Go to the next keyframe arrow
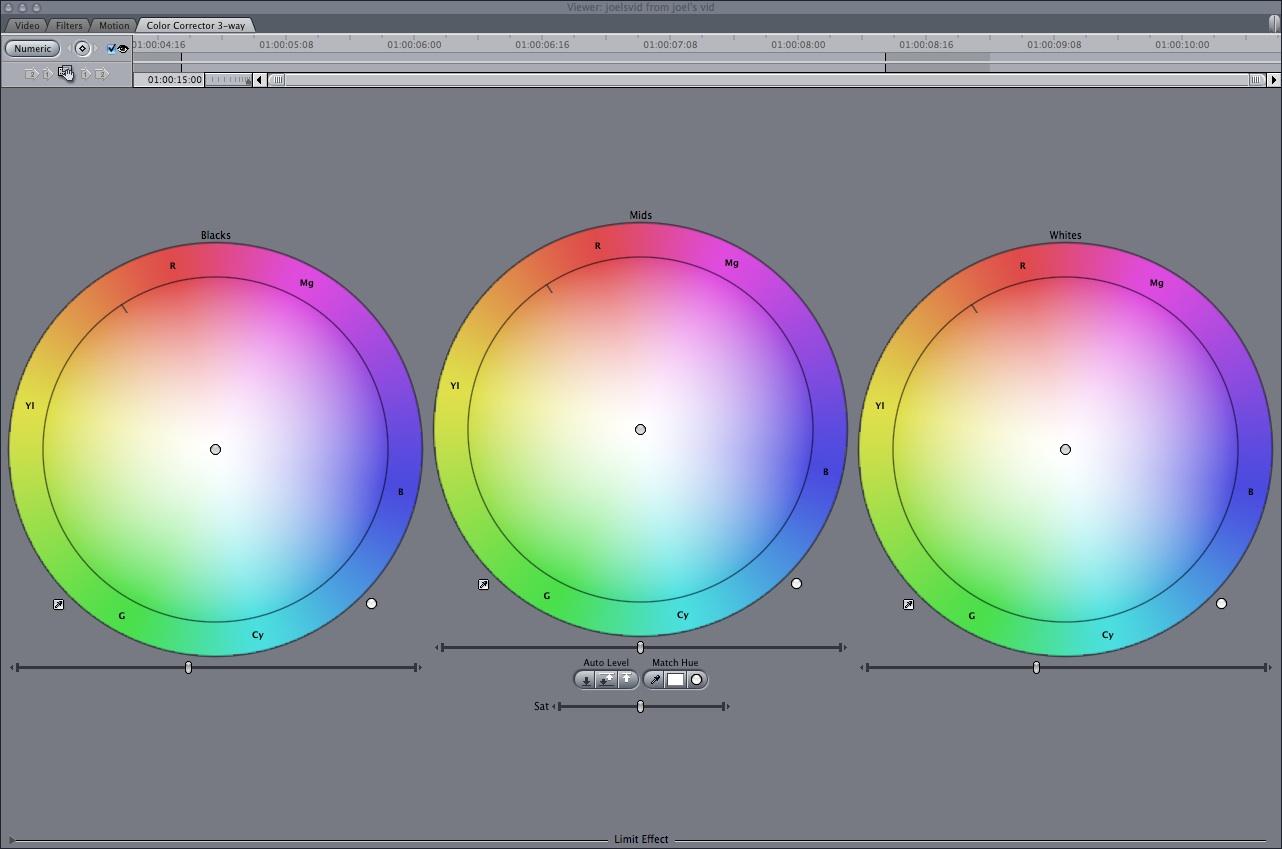1282x849 pixels. point(96,48)
